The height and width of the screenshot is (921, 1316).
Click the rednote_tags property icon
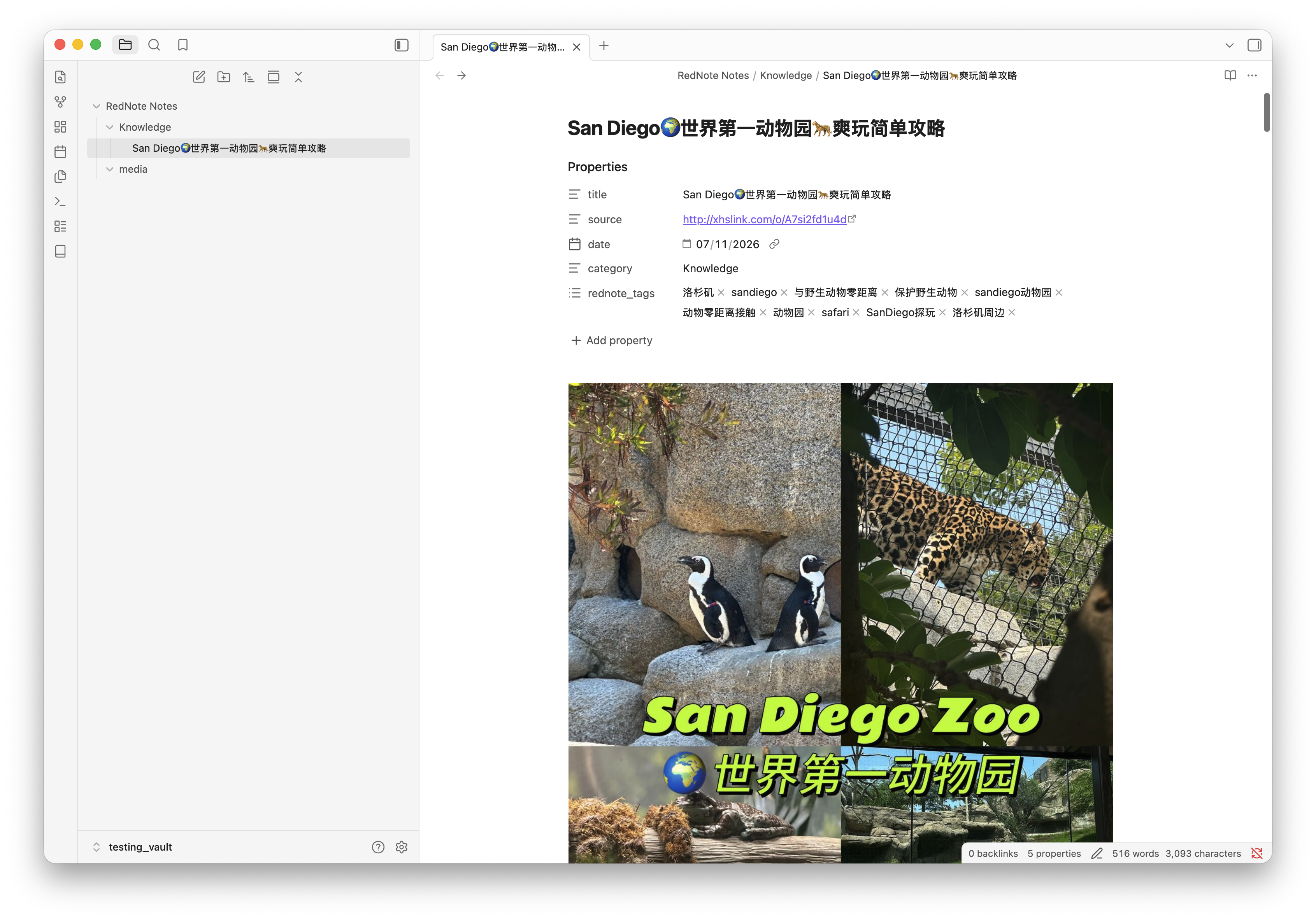click(574, 293)
